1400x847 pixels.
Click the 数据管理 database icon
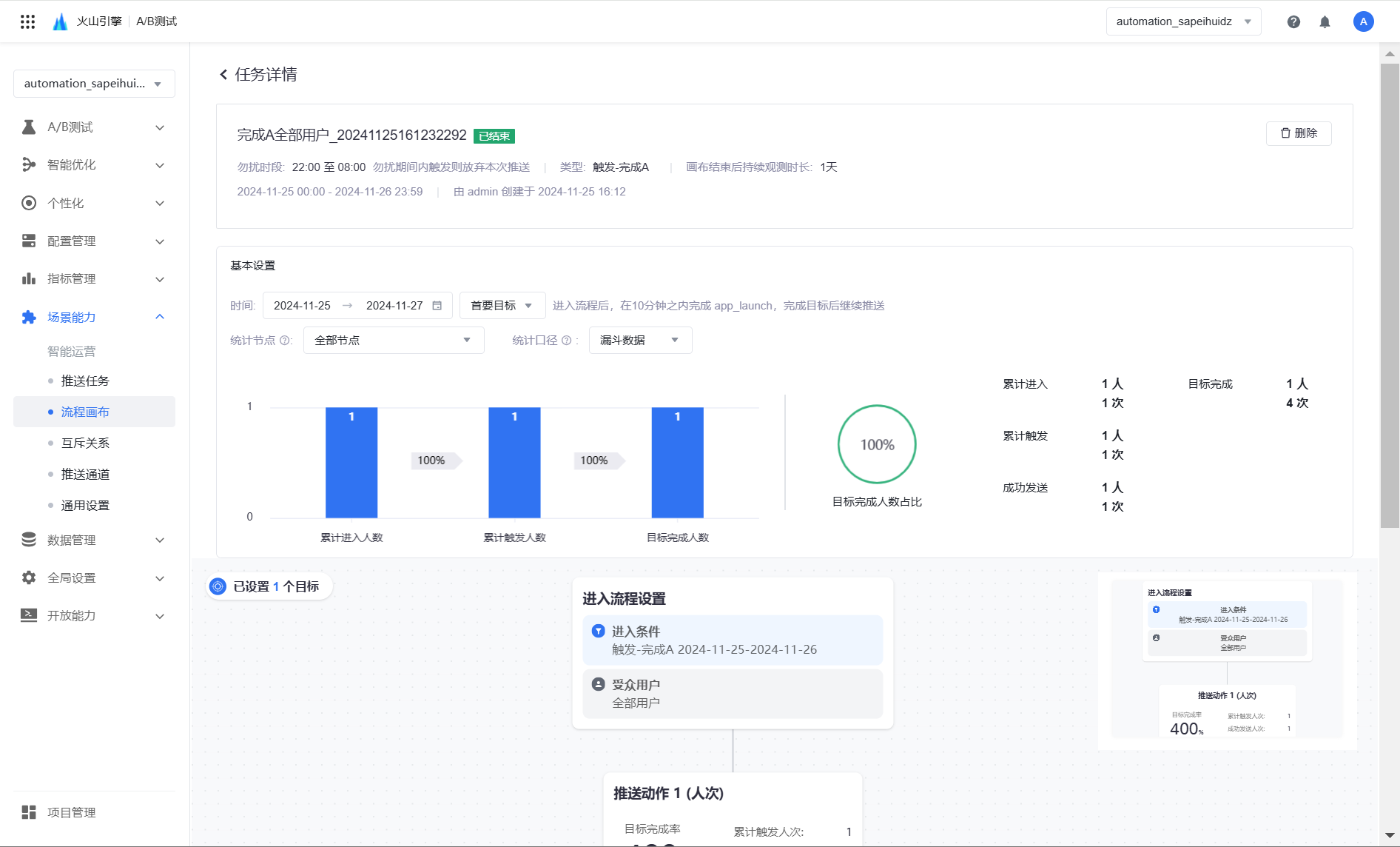29,540
